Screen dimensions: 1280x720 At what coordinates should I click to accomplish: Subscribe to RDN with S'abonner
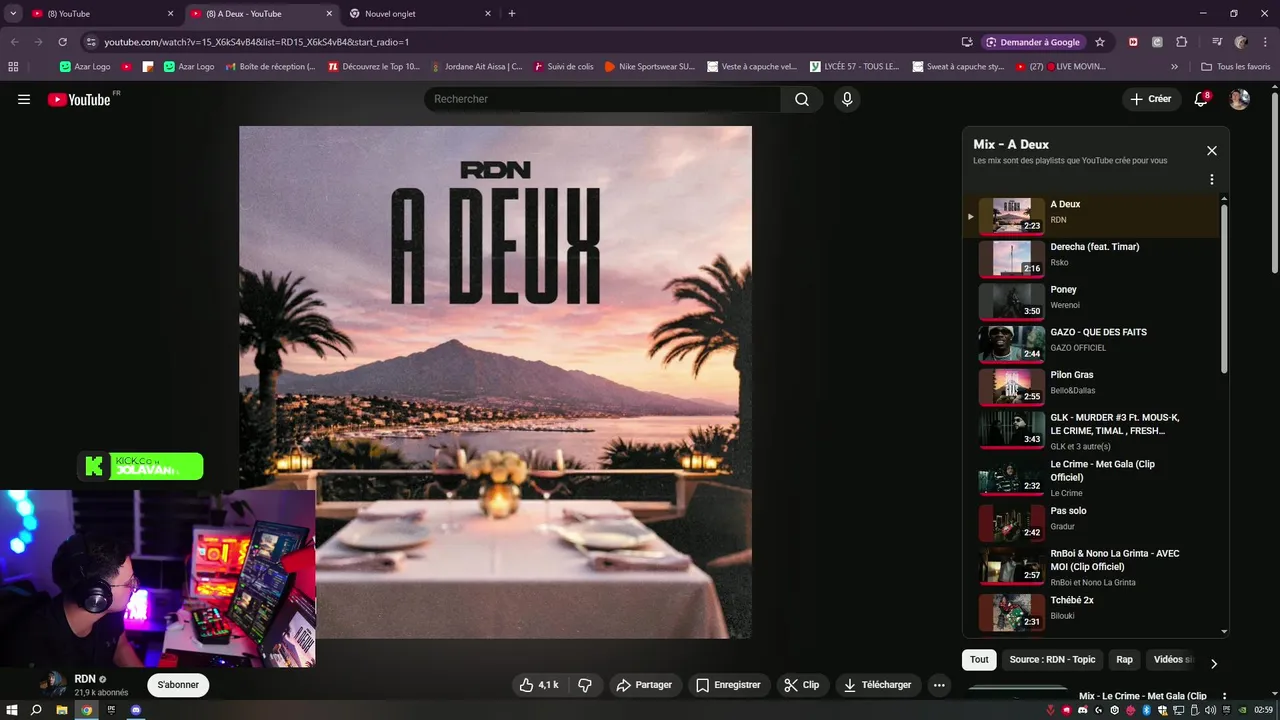point(178,685)
